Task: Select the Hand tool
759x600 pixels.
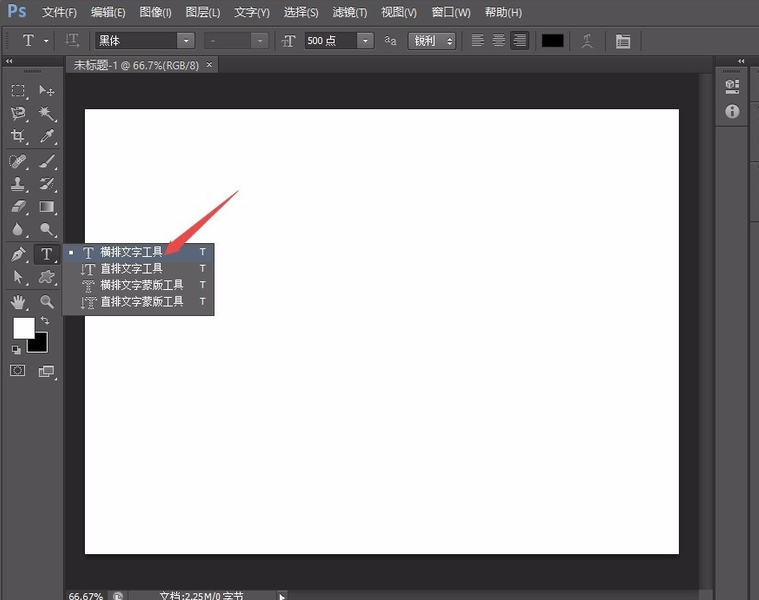Action: tap(18, 302)
